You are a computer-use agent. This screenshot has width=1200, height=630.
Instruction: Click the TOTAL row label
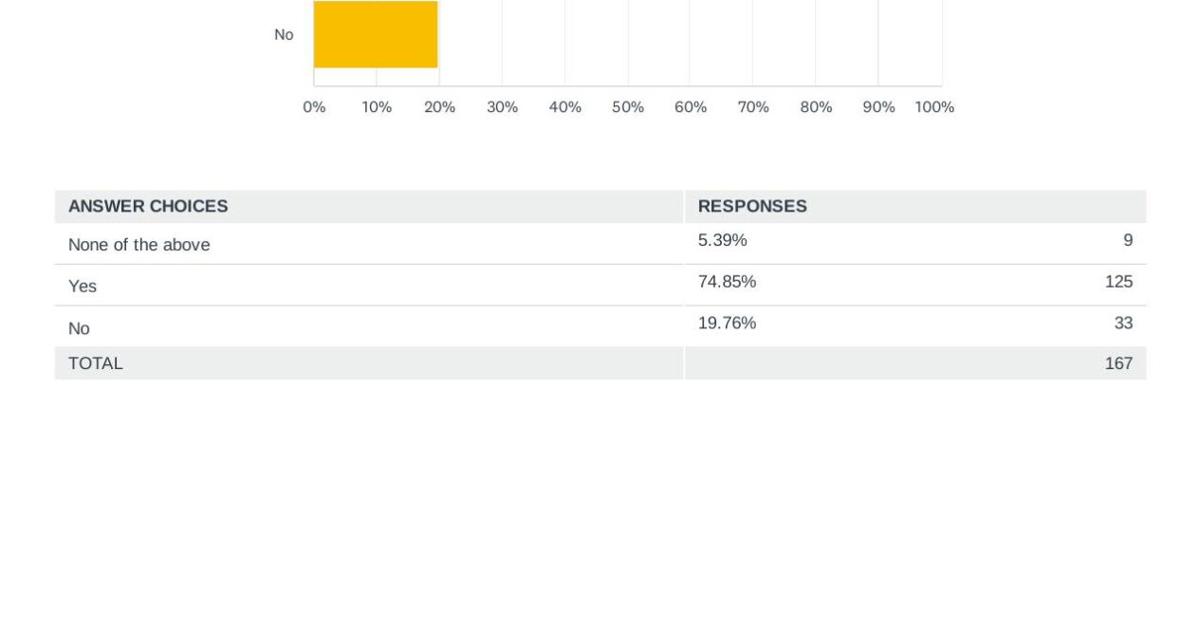click(x=95, y=363)
